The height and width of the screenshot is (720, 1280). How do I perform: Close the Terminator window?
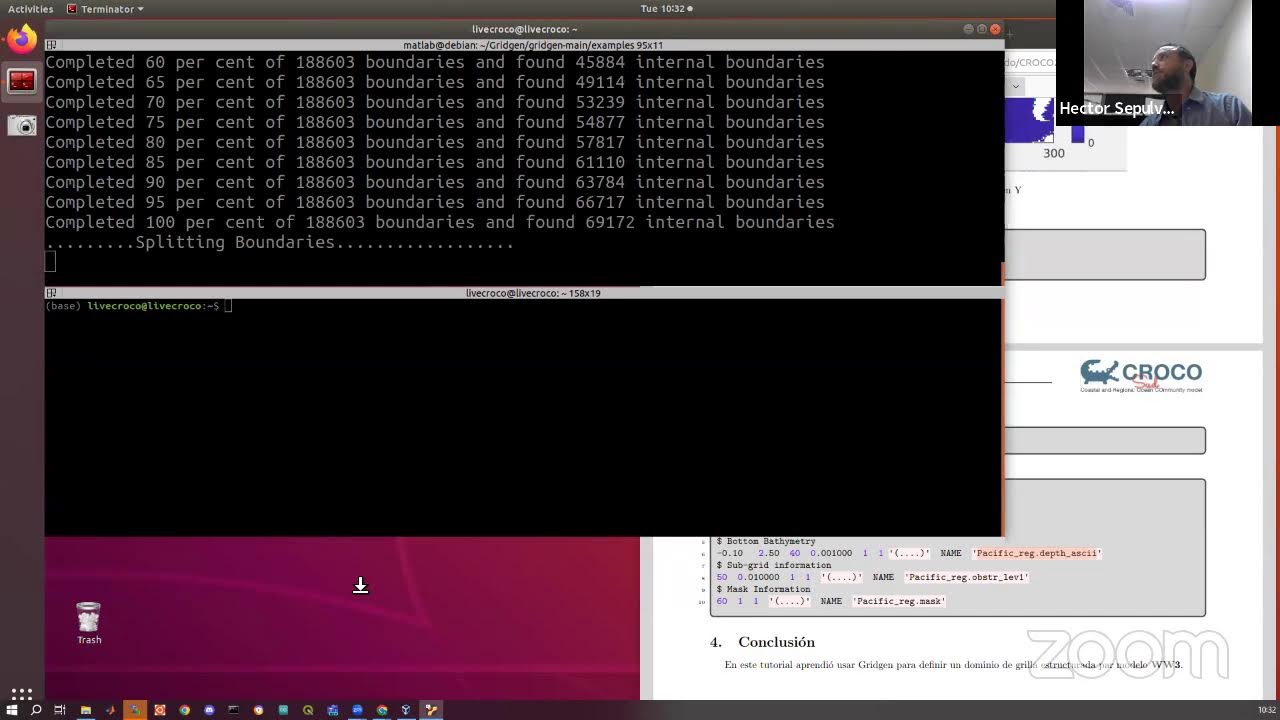pos(995,29)
